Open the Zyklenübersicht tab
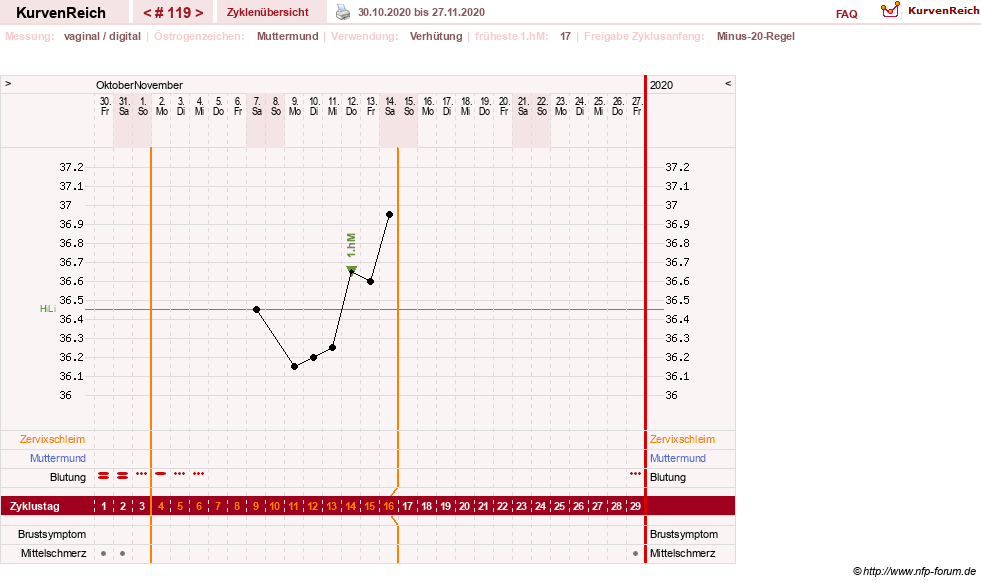The image size is (981, 583). click(x=268, y=12)
